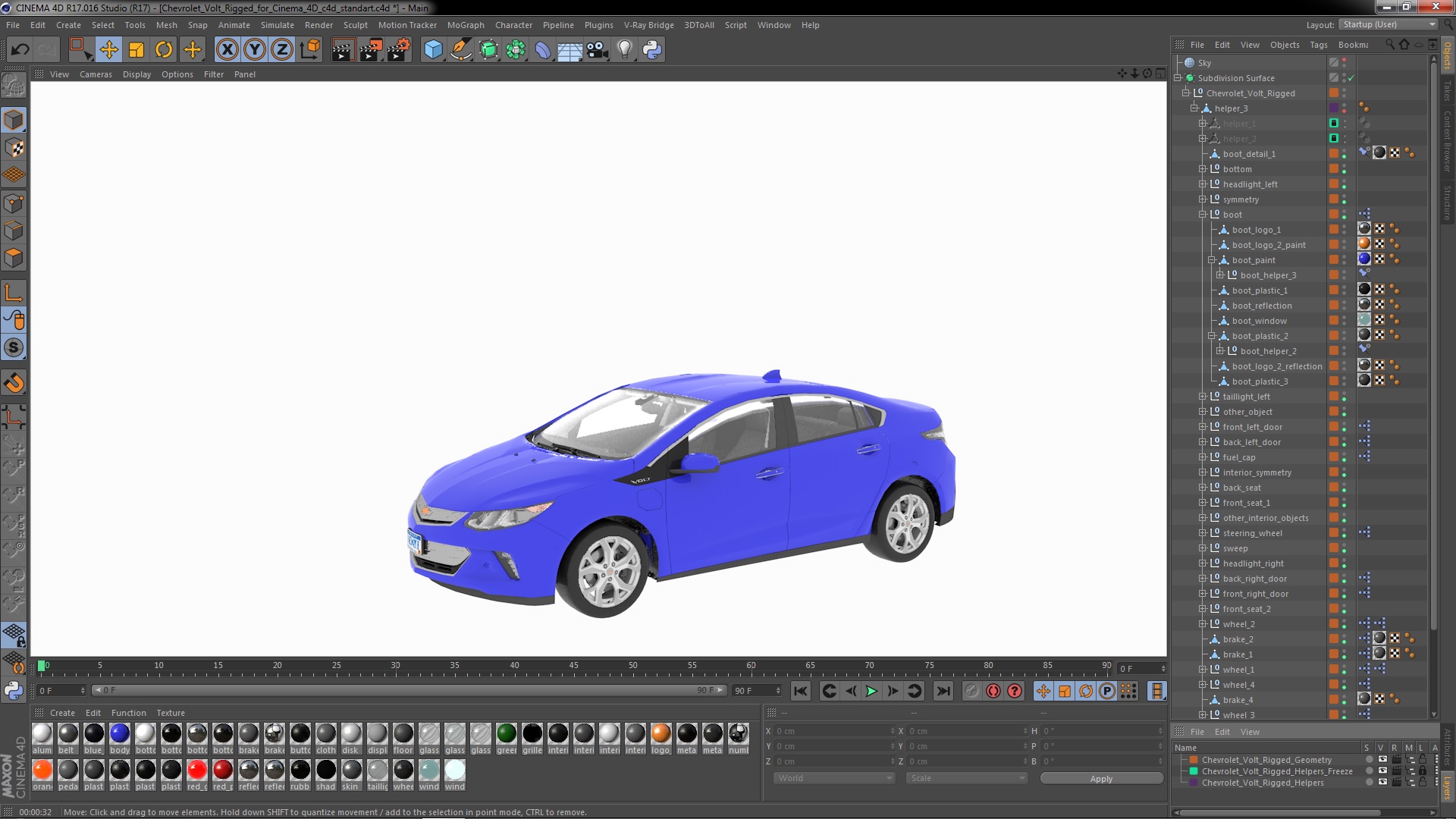
Task: Collapse the boot object tree
Action: tap(1203, 215)
